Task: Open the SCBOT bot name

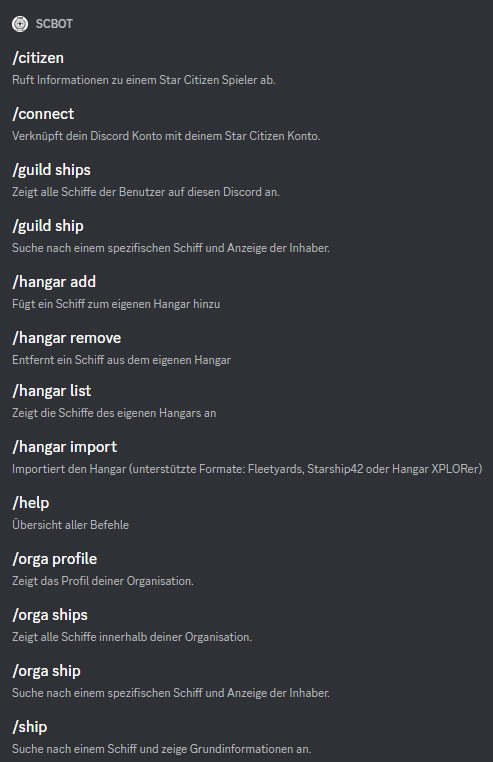Action: click(x=54, y=24)
